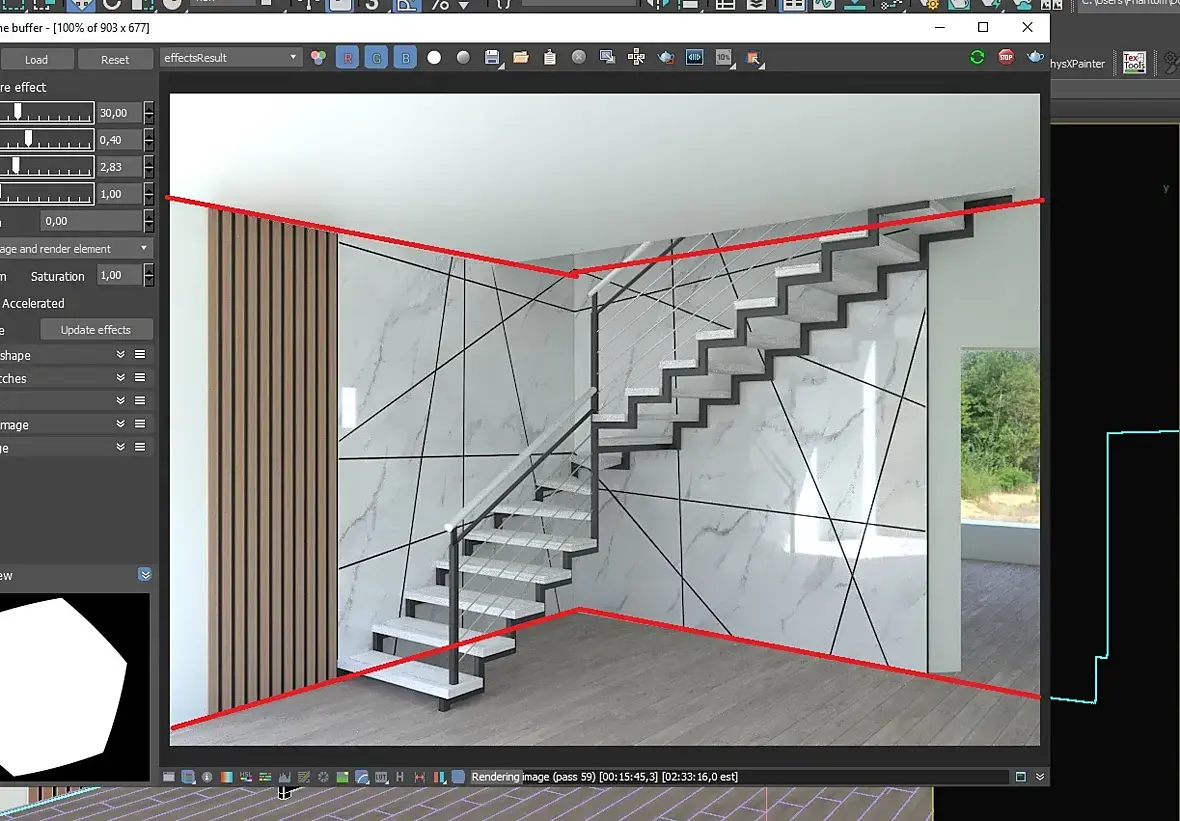Viewport: 1180px width, 821px height.
Task: Click the region render teapot icon
Action: [666, 58]
